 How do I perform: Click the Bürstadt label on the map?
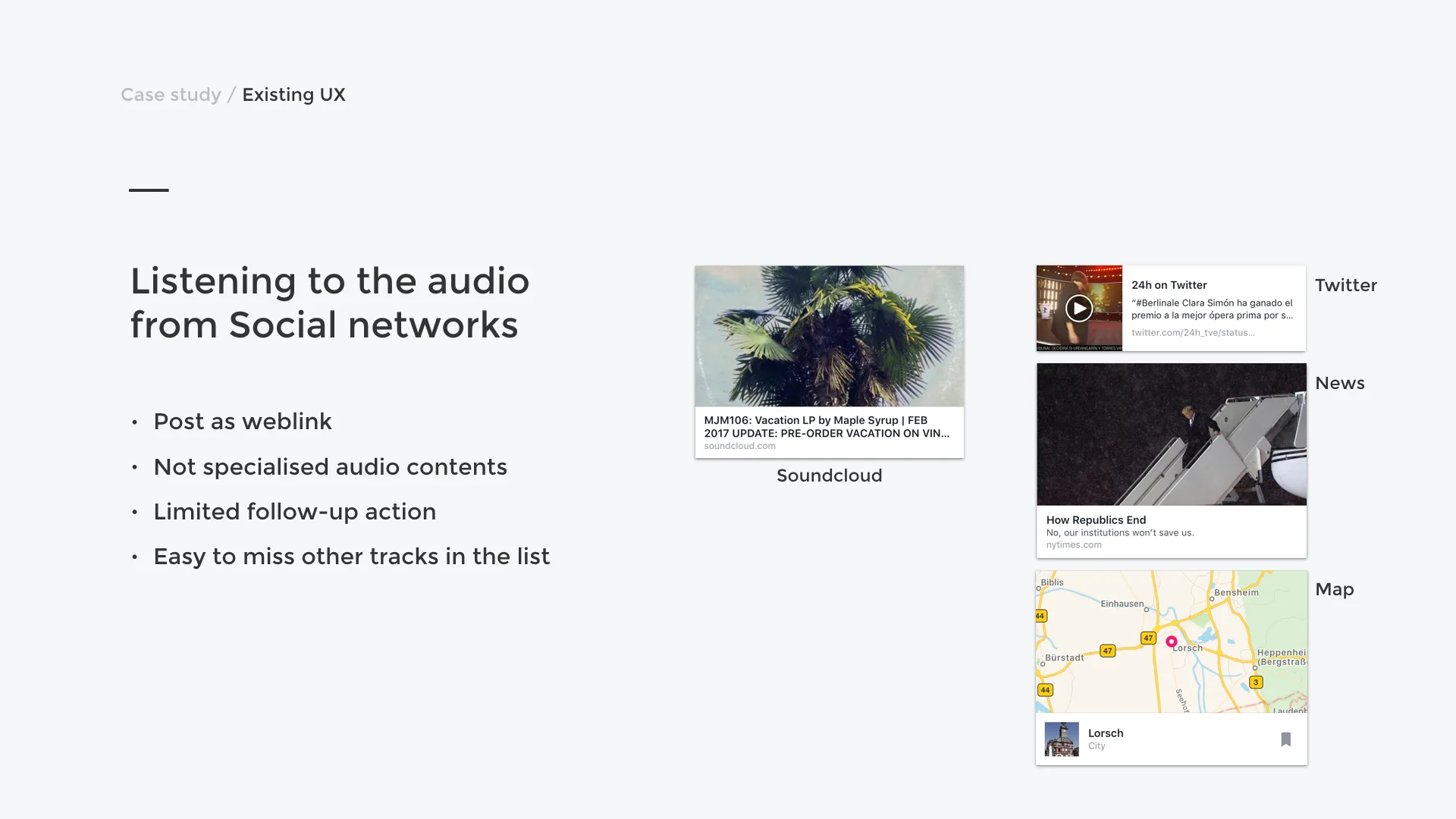(1064, 657)
